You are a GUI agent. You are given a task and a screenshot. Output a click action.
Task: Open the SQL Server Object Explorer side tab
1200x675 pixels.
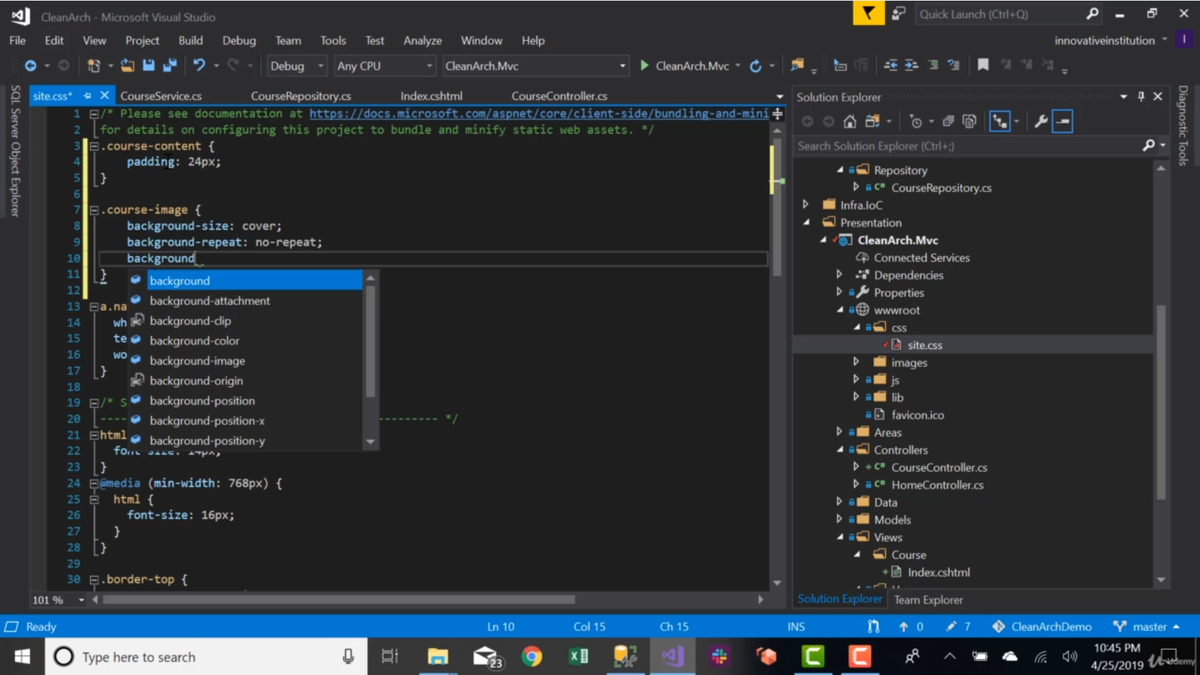click(x=15, y=151)
